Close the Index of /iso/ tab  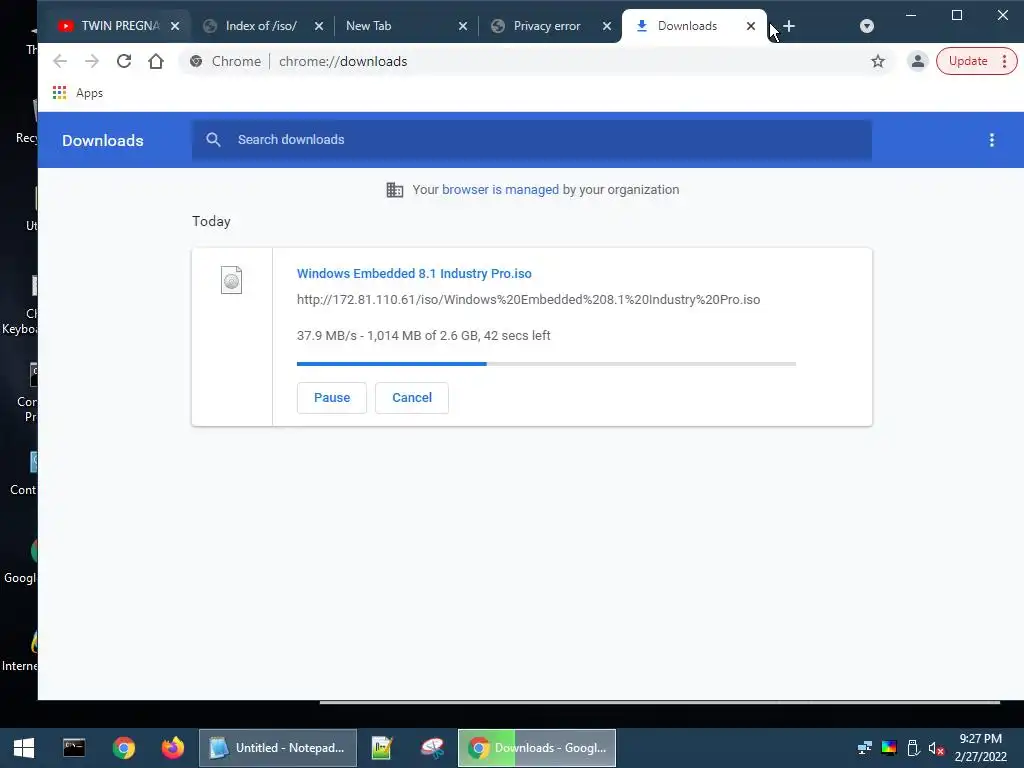tap(319, 26)
